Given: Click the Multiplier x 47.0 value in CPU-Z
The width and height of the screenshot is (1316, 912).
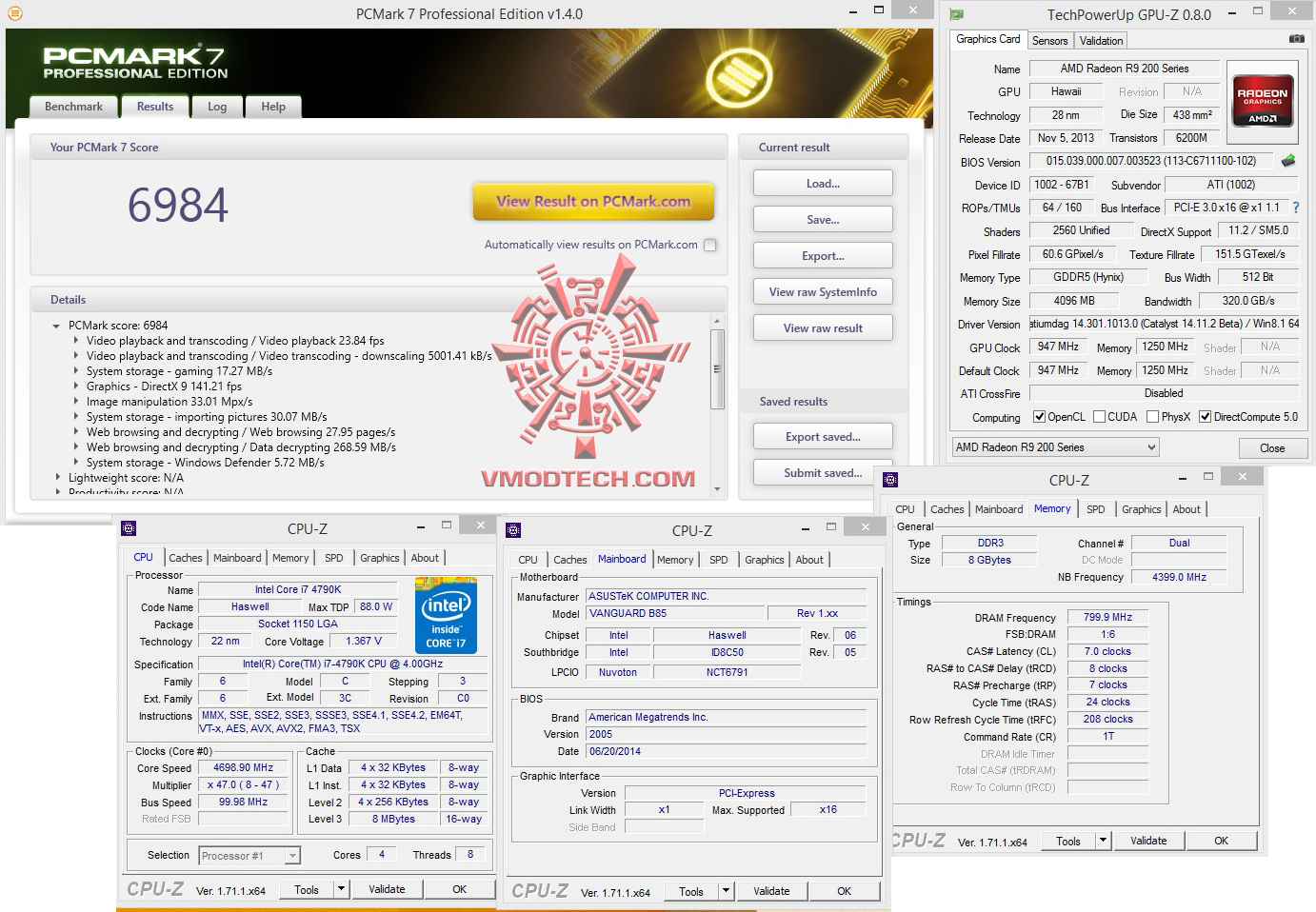Looking at the screenshot, I should (x=243, y=784).
